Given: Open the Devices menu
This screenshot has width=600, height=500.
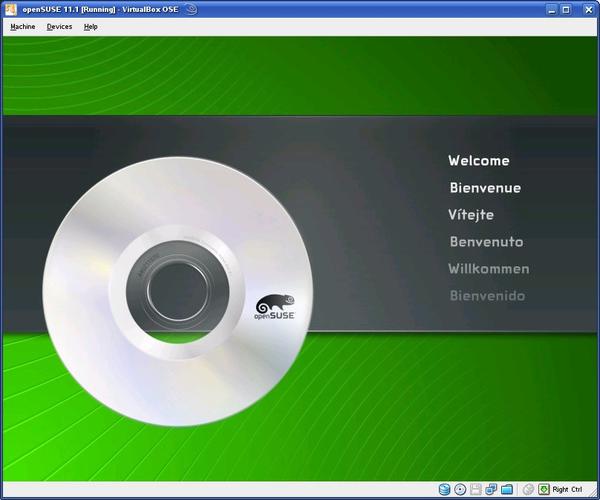Looking at the screenshot, I should point(59,27).
